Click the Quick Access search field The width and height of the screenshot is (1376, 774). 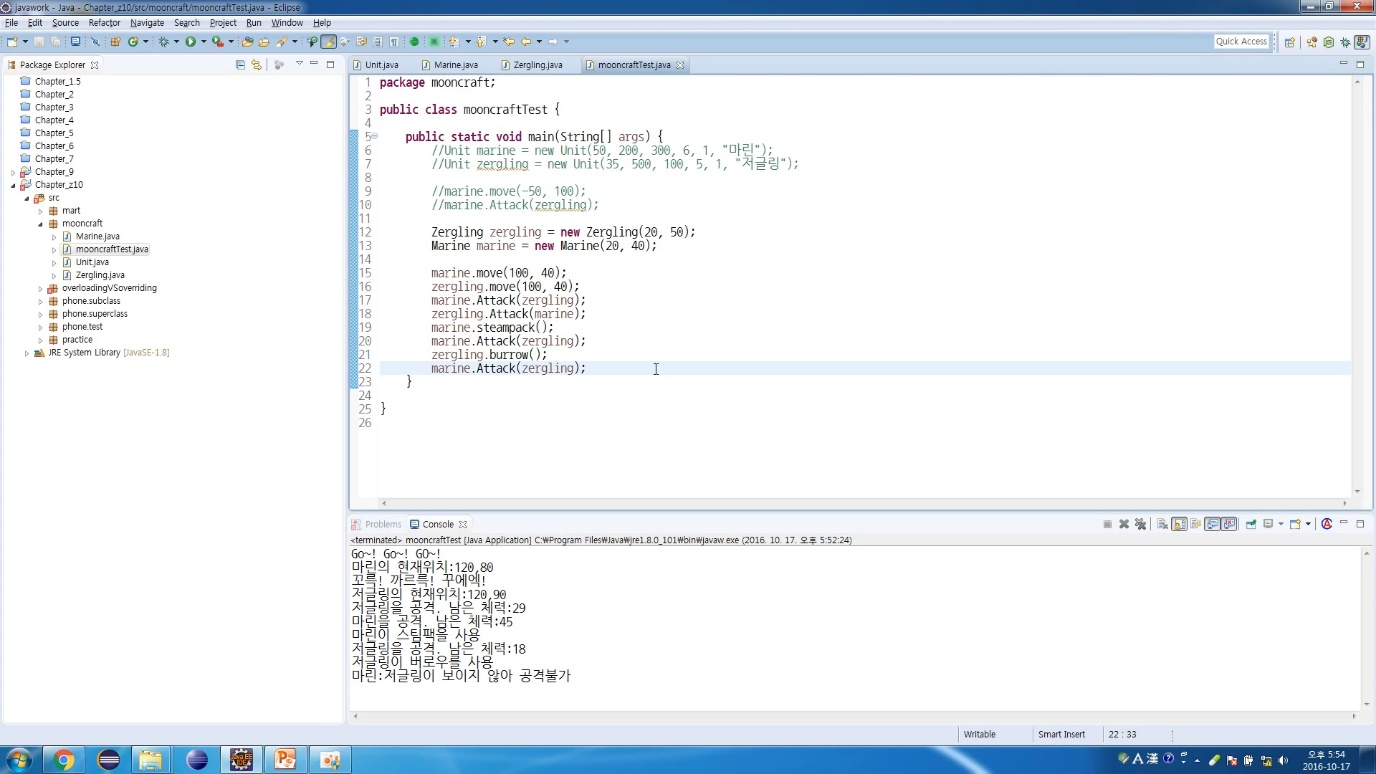pos(1241,42)
